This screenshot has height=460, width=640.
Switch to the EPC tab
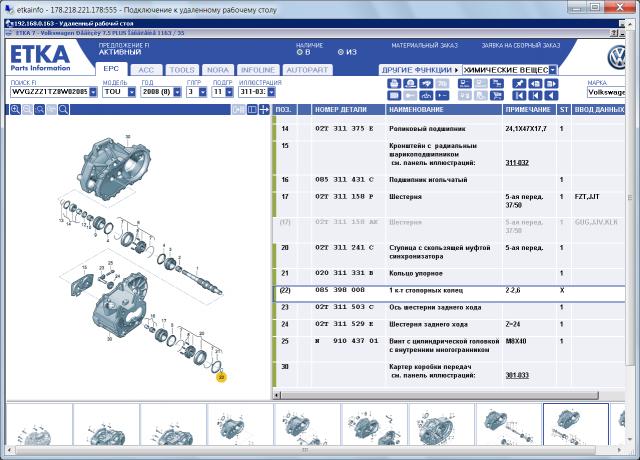(x=111, y=69)
